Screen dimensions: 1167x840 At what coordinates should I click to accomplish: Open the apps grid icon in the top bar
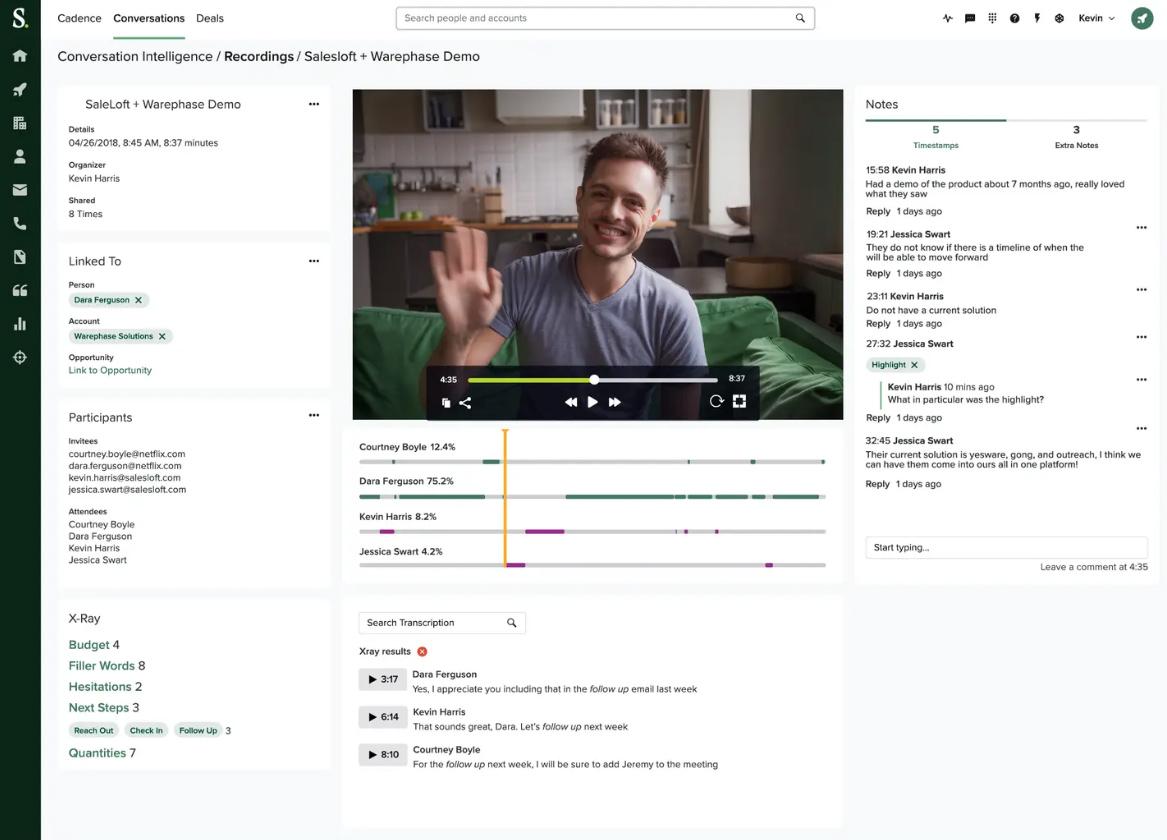coord(992,18)
